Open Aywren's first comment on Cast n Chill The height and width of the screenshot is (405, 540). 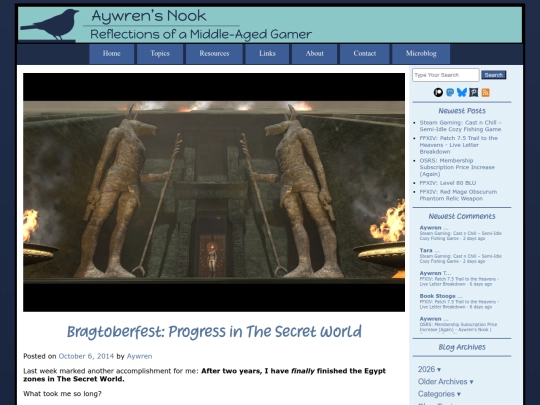click(460, 233)
